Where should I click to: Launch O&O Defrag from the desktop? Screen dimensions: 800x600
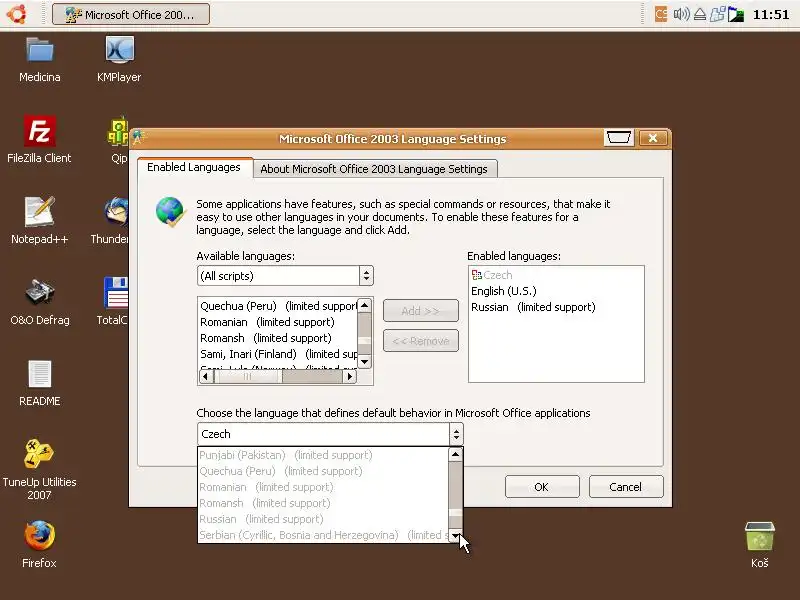39,292
